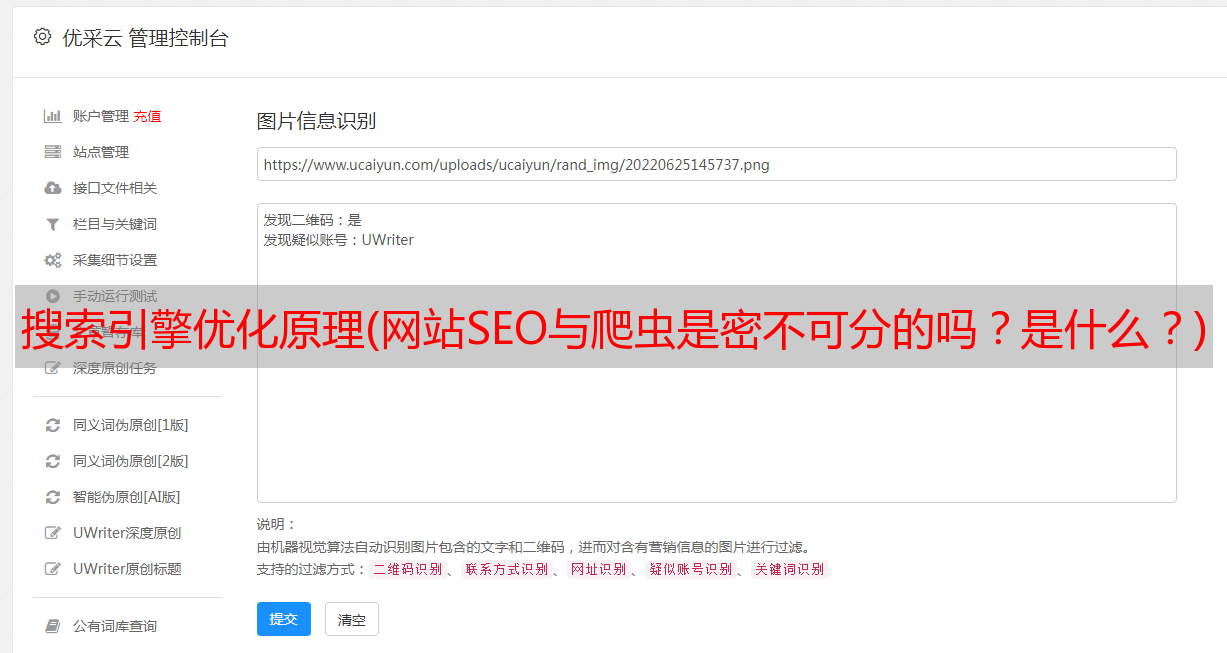Click the 发现疑似账号：UWriter result line
Screen dimensions: 1227x653
point(338,240)
